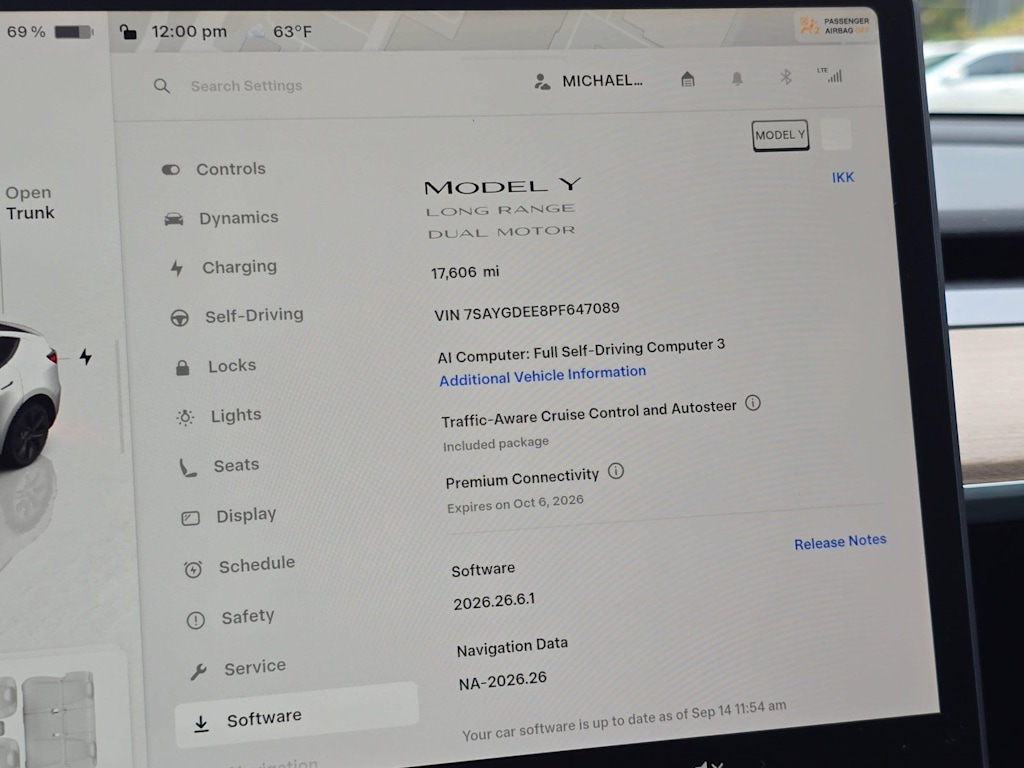This screenshot has width=1024, height=768.
Task: Tap the blue IKK vehicle name link
Action: click(x=843, y=178)
